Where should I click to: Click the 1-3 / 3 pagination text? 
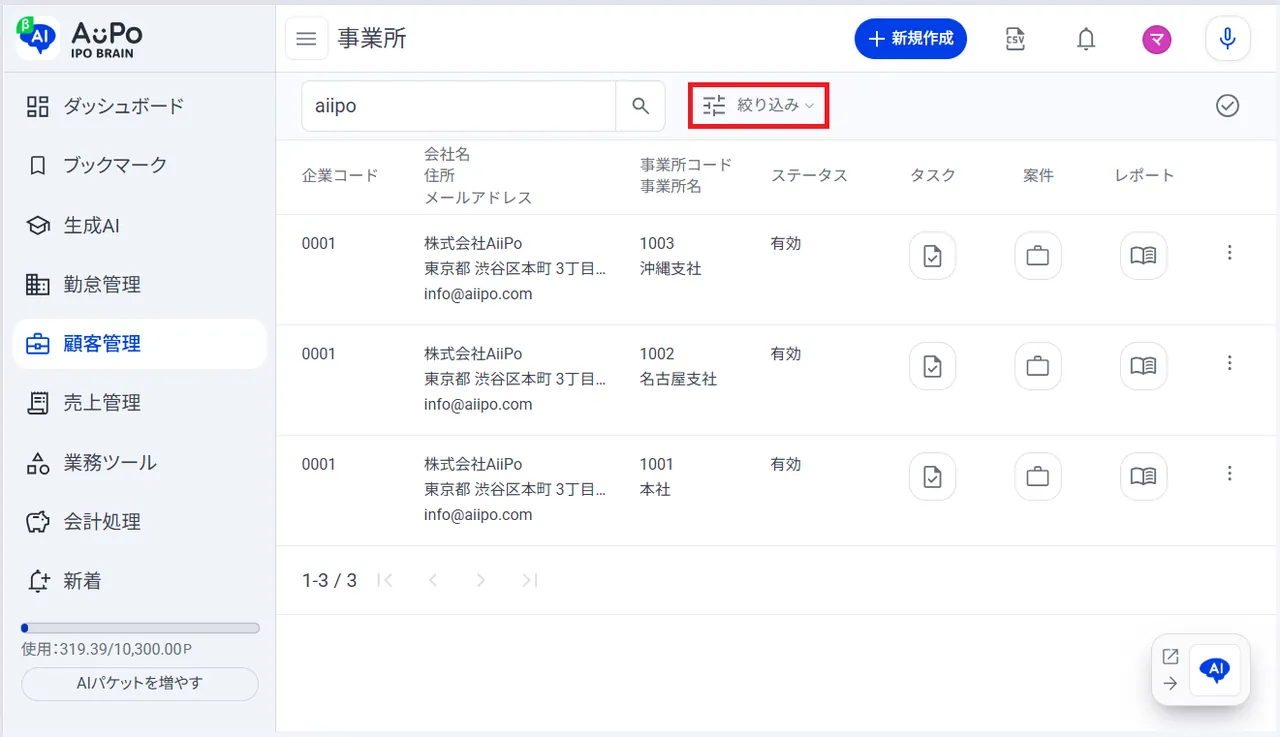[x=329, y=580]
